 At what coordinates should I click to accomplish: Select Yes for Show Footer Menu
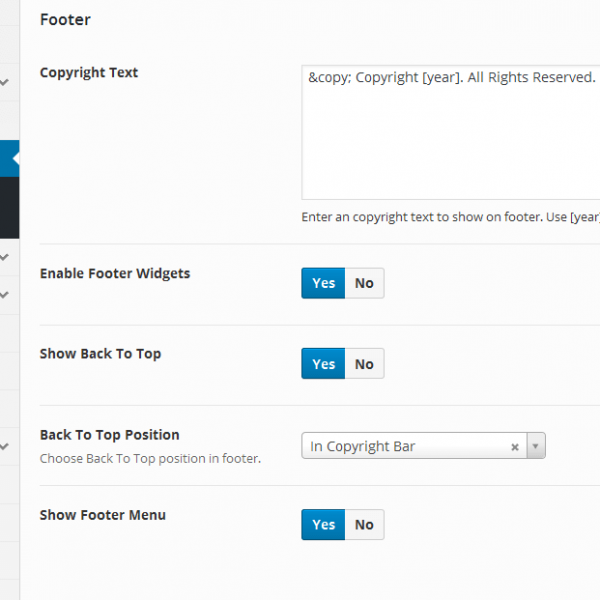(x=323, y=525)
